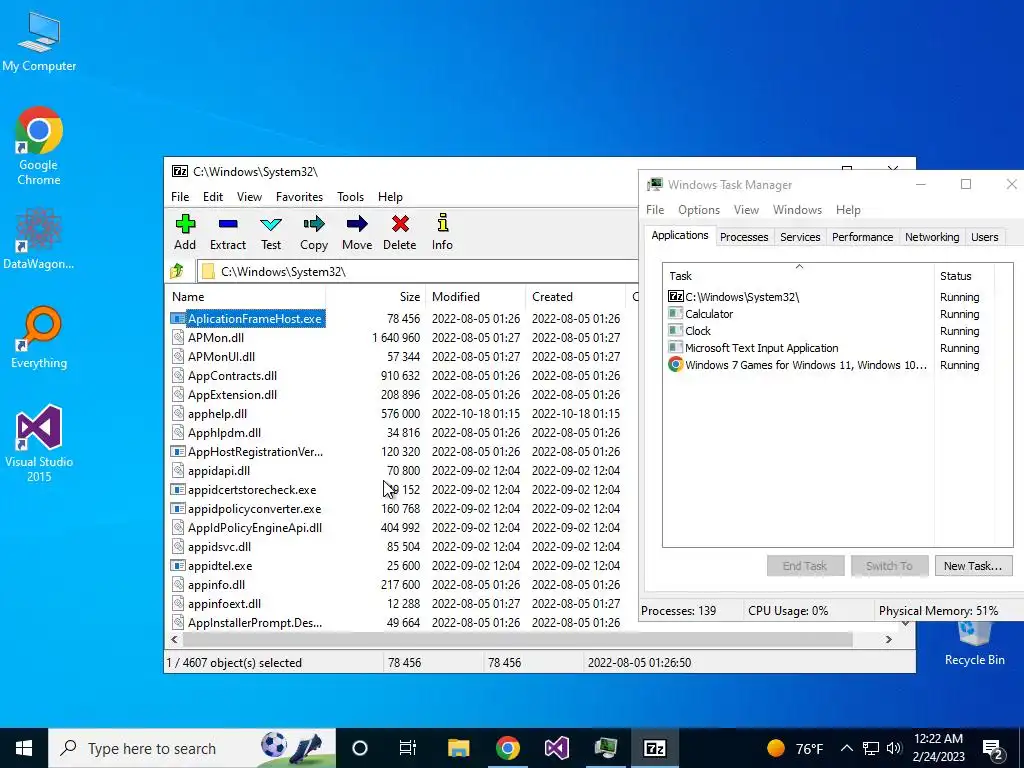Select the DataWagon desktop shortcut
The height and width of the screenshot is (768, 1024).
39,239
